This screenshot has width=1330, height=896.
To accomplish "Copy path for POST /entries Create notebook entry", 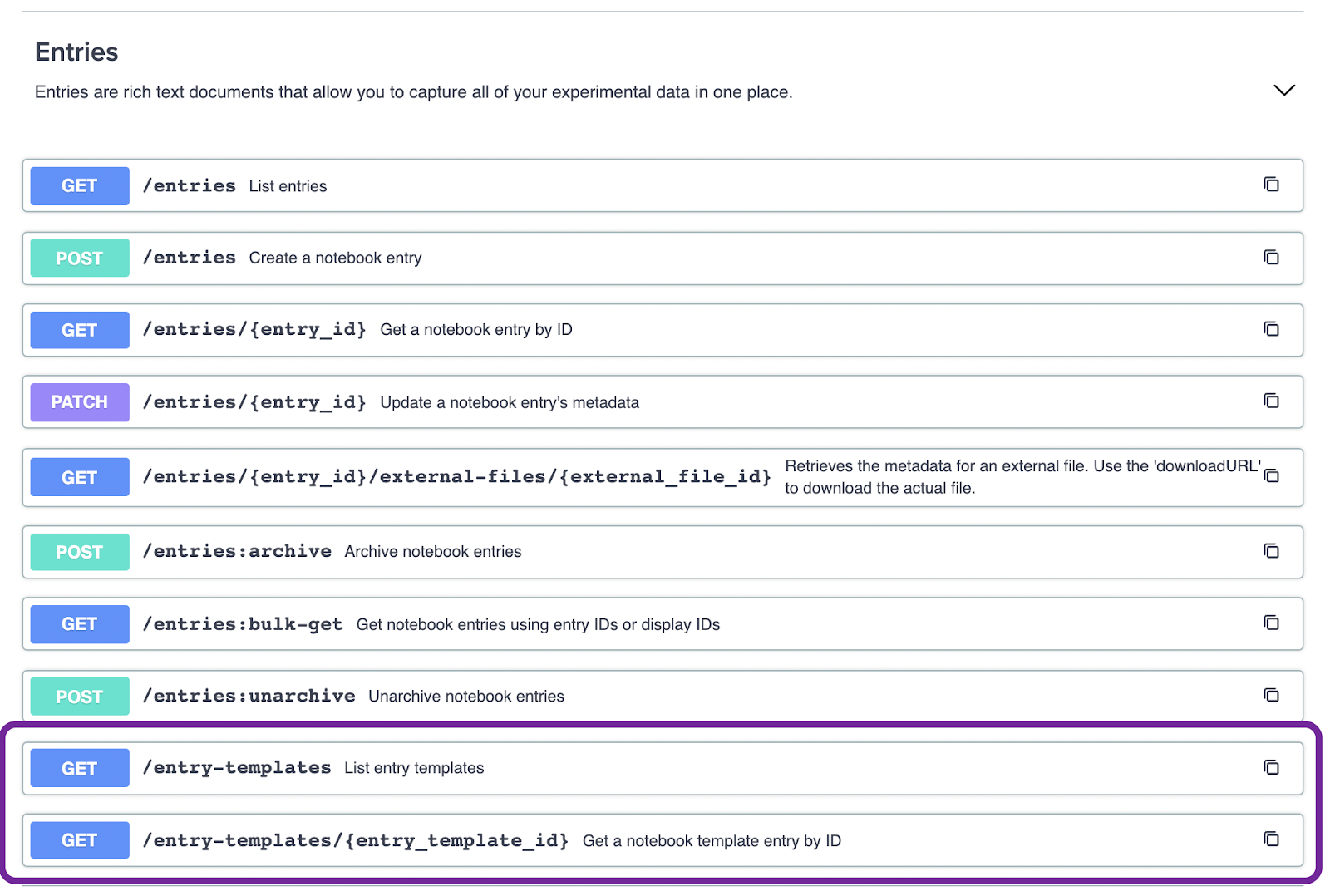I will (1271, 258).
